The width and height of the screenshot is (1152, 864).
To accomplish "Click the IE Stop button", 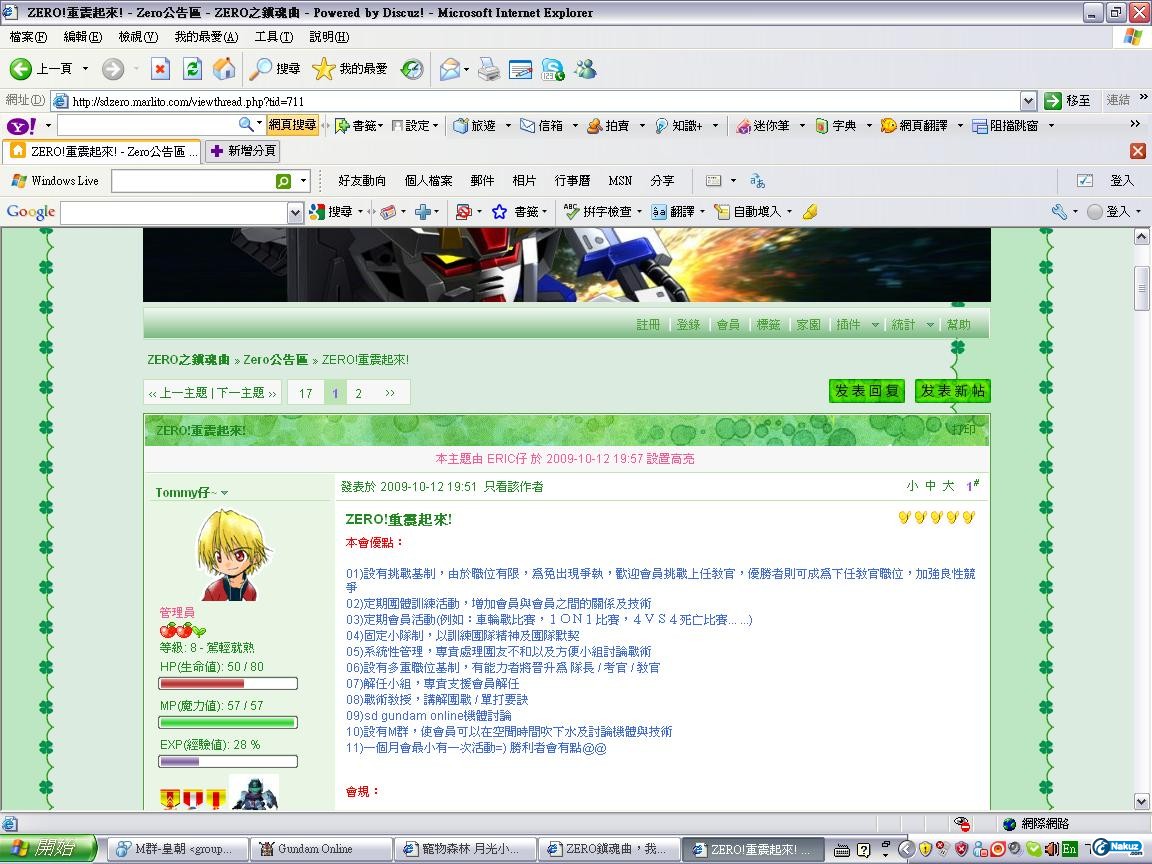I will pyautogui.click(x=160, y=69).
